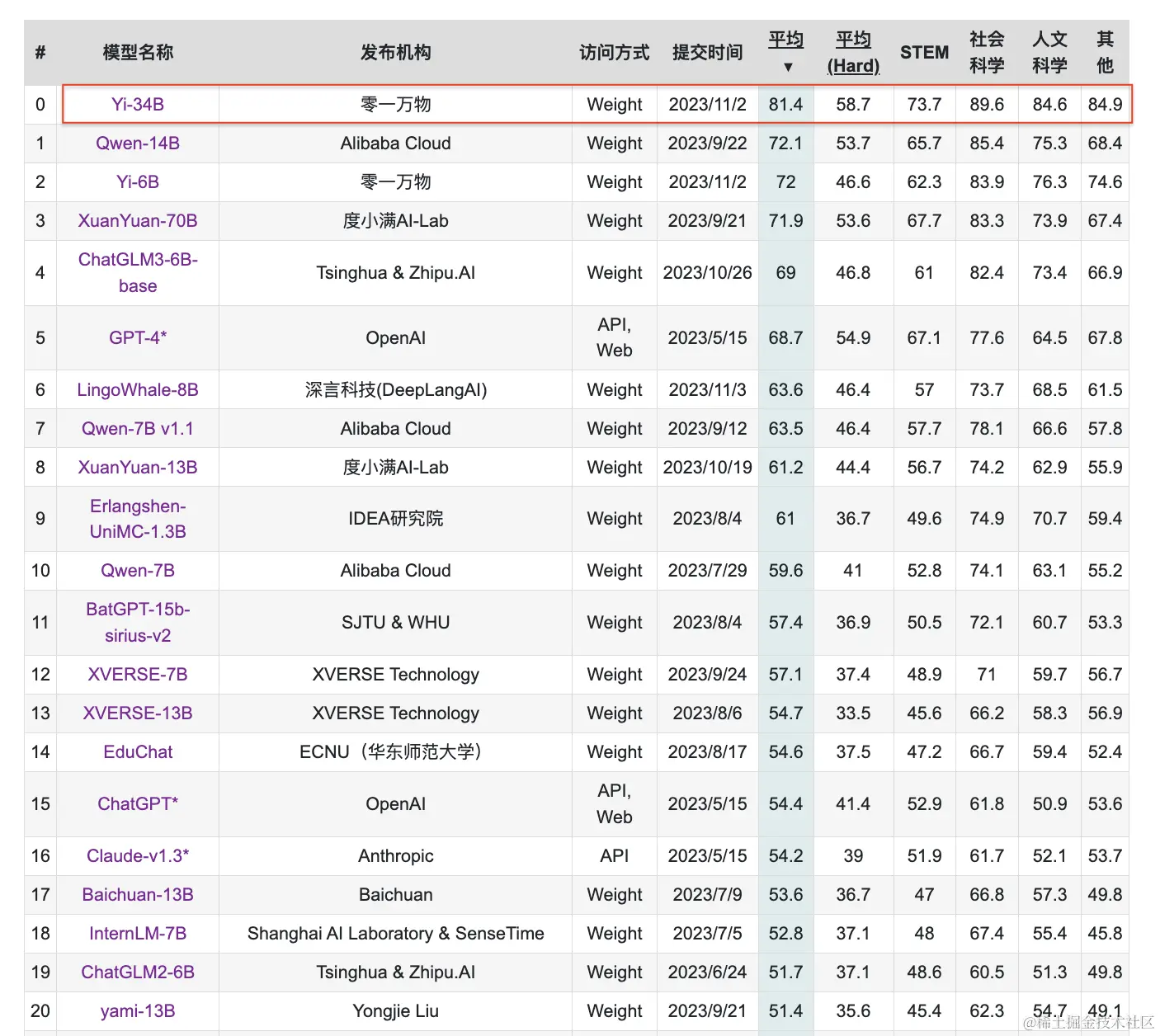Open the XuanYuan-13B model link

[138, 468]
